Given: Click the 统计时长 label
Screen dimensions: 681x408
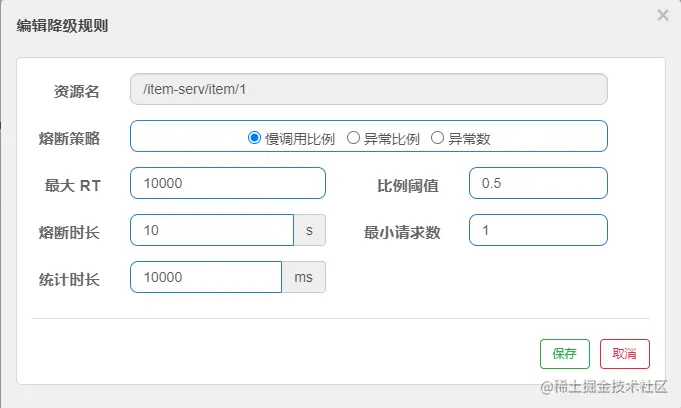Looking at the screenshot, I should pyautogui.click(x=69, y=279).
